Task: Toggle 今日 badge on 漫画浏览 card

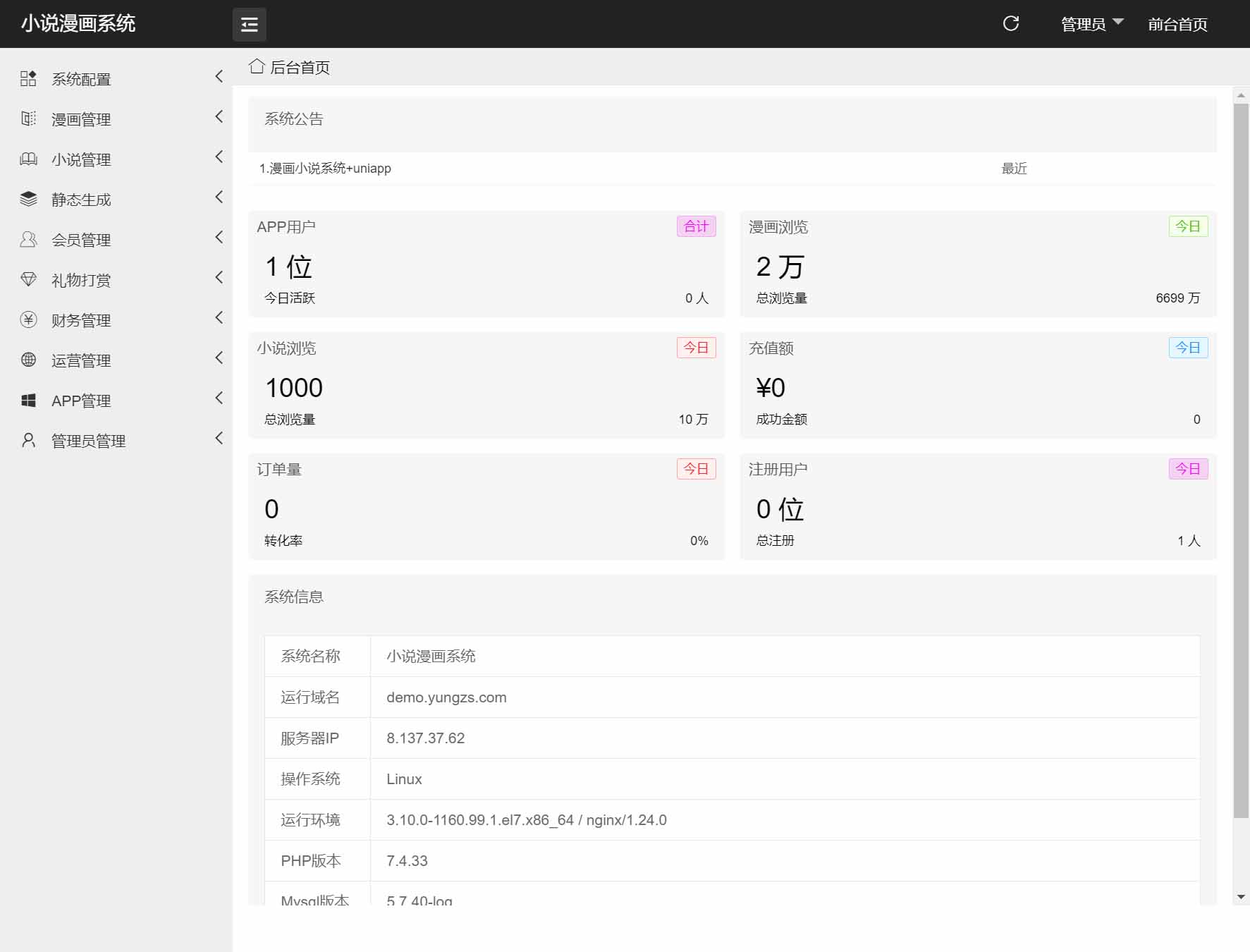Action: click(1188, 226)
